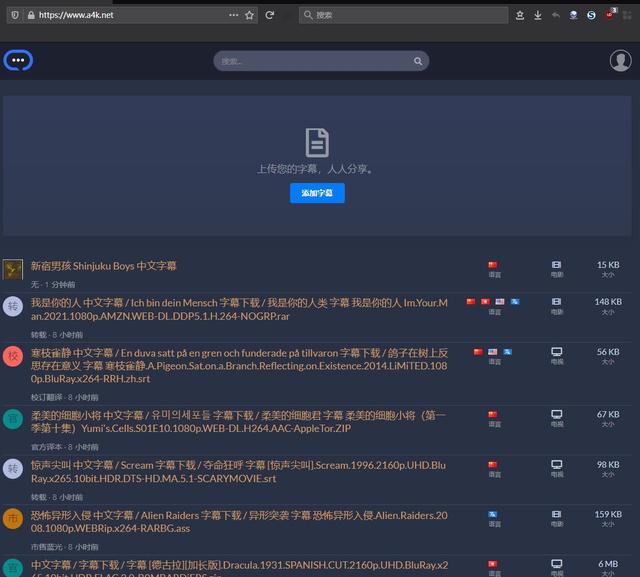The image size is (640, 577).
Task: Click film type icon in 我是你的人 row
Action: [556, 302]
